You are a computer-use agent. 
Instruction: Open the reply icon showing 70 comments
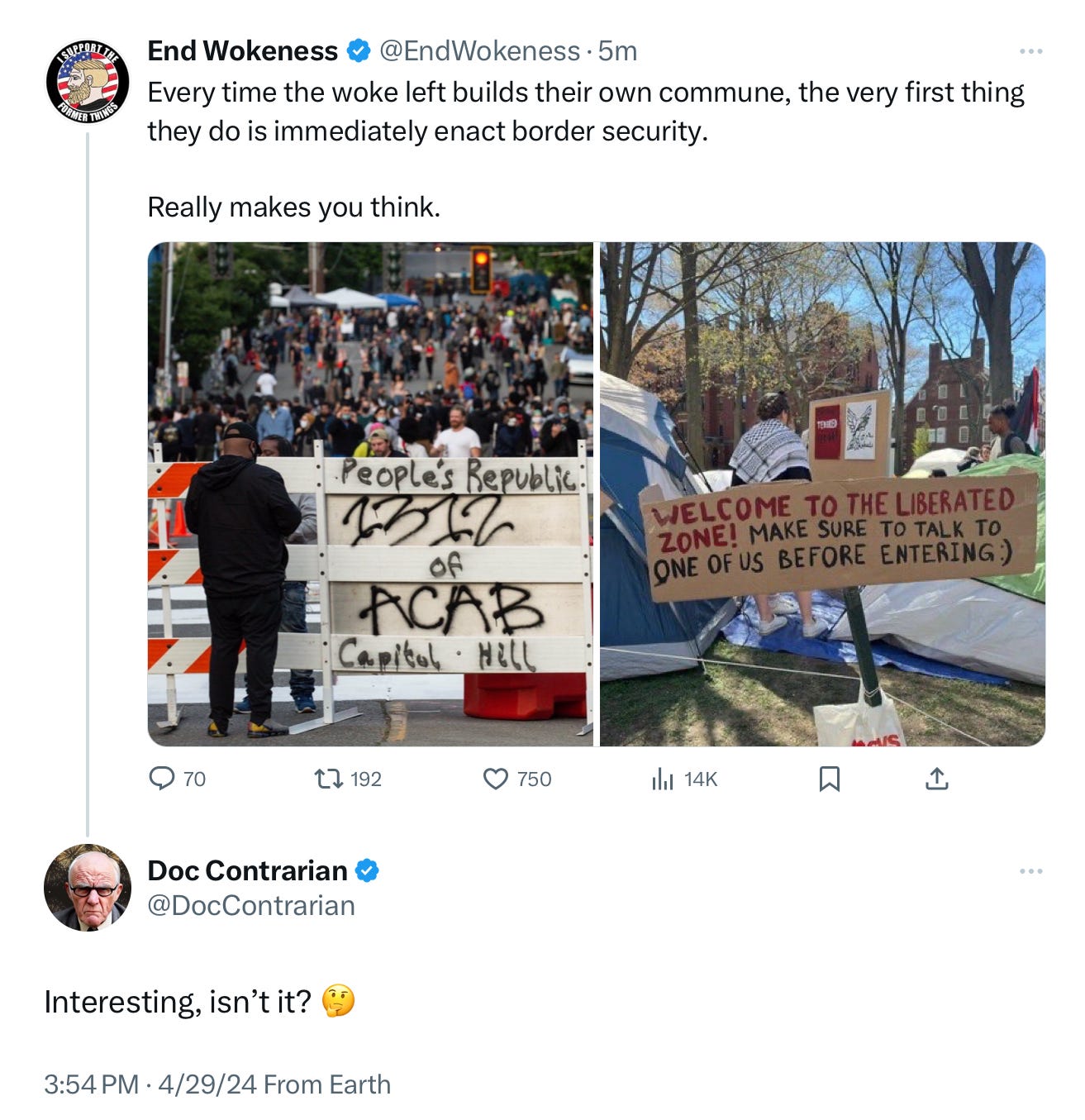[x=161, y=779]
